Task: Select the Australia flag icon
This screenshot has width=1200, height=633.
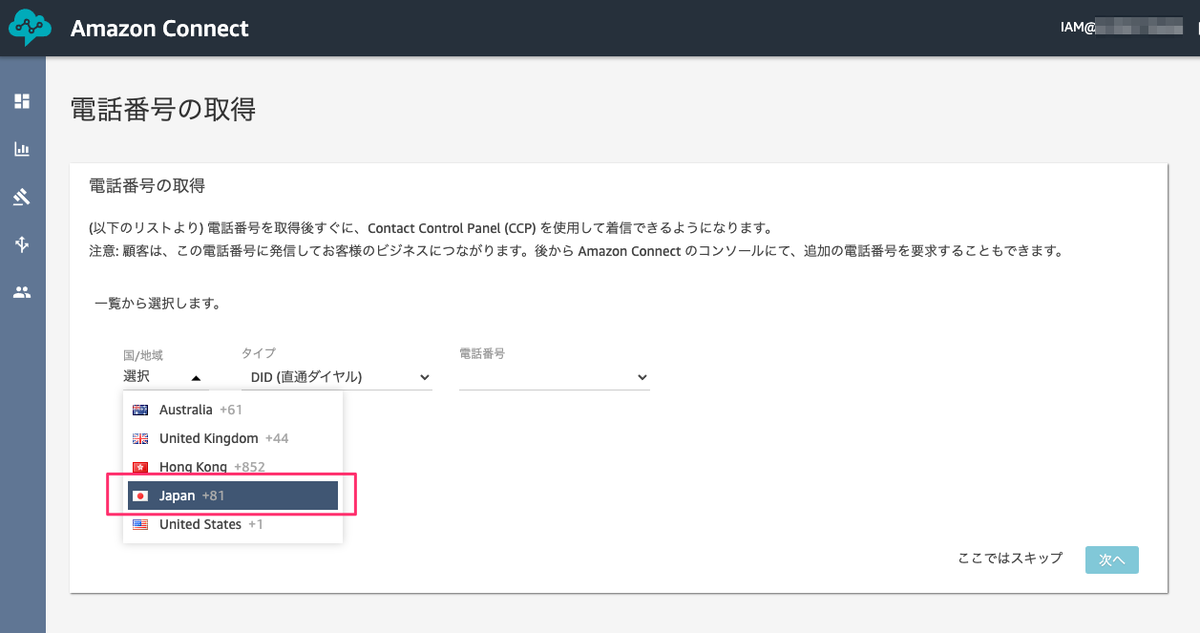Action: pos(140,410)
